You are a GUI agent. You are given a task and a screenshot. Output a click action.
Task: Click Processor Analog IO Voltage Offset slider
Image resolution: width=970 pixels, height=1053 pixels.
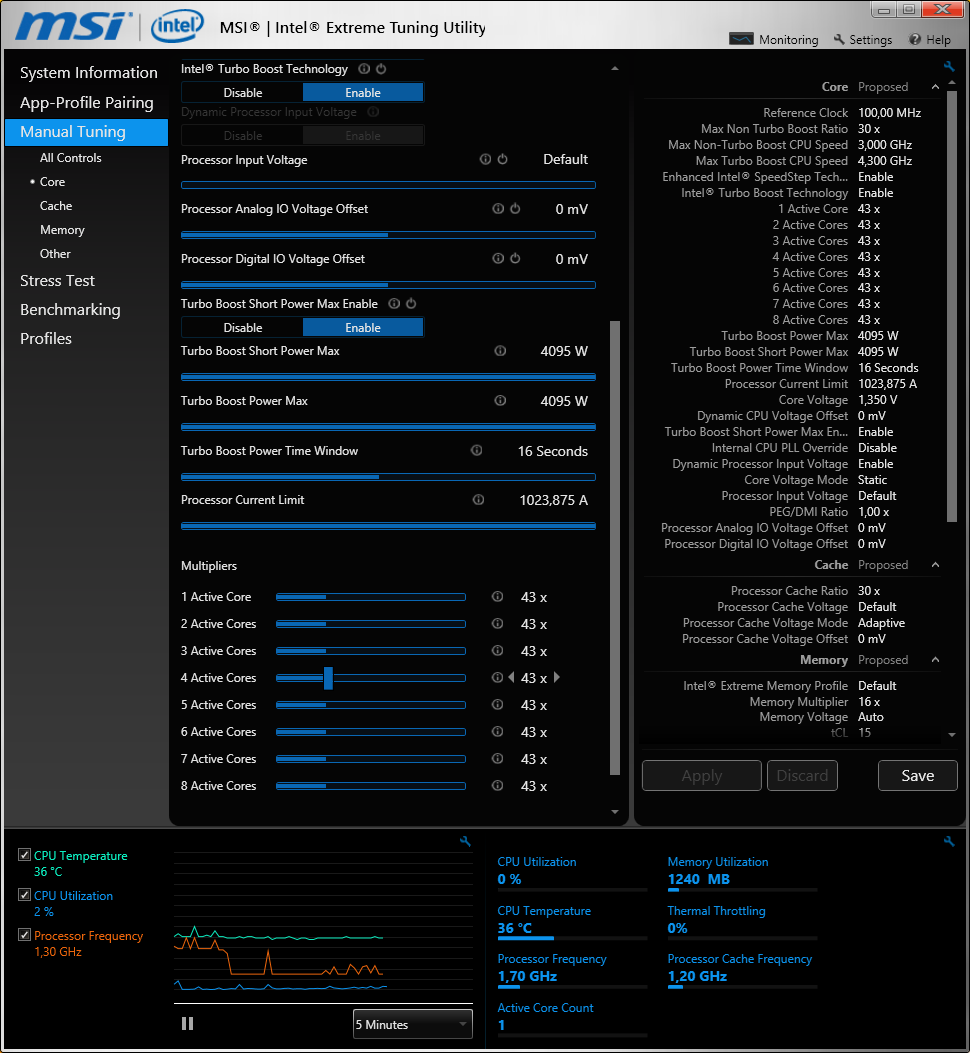click(388, 235)
